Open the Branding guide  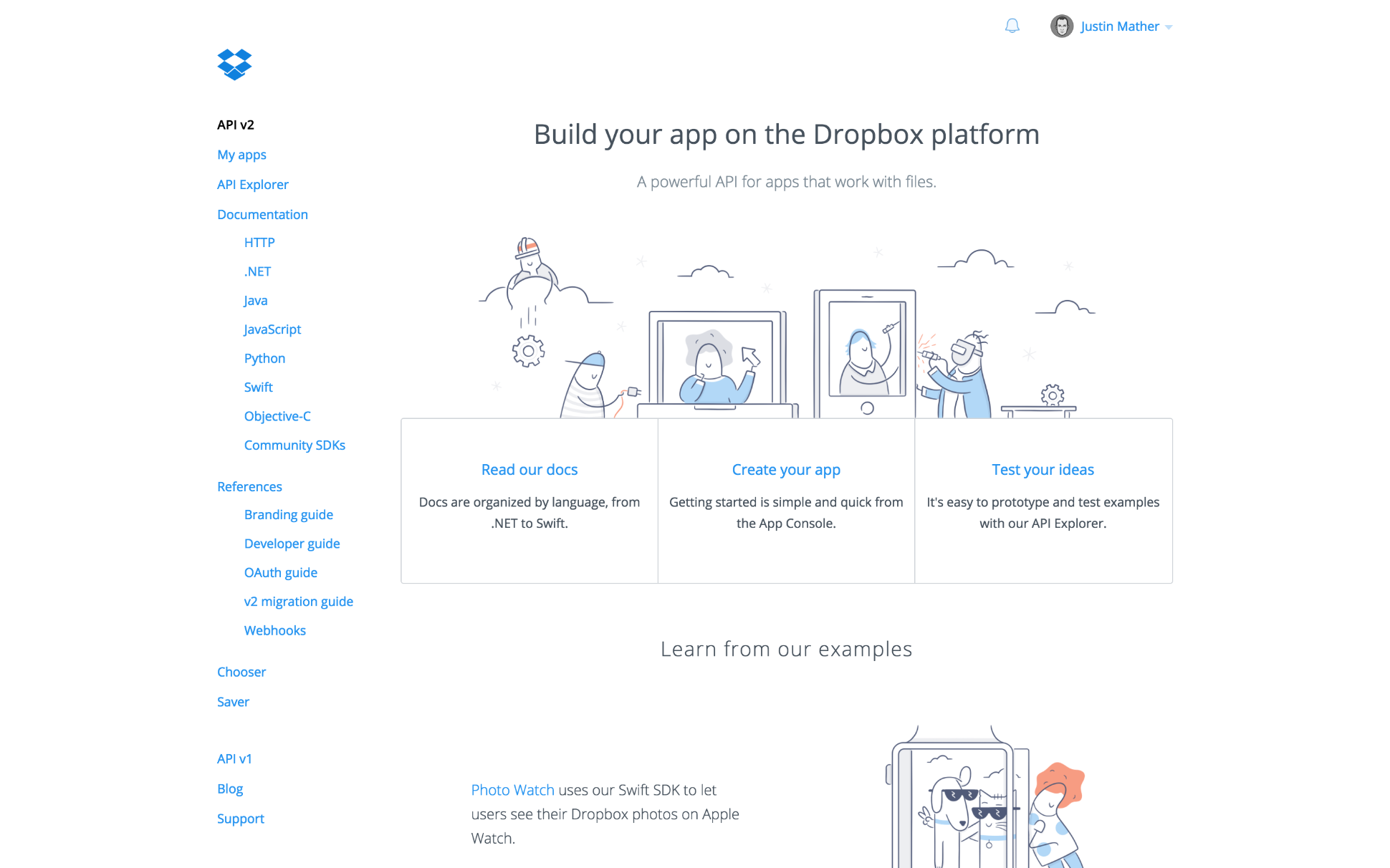click(288, 514)
